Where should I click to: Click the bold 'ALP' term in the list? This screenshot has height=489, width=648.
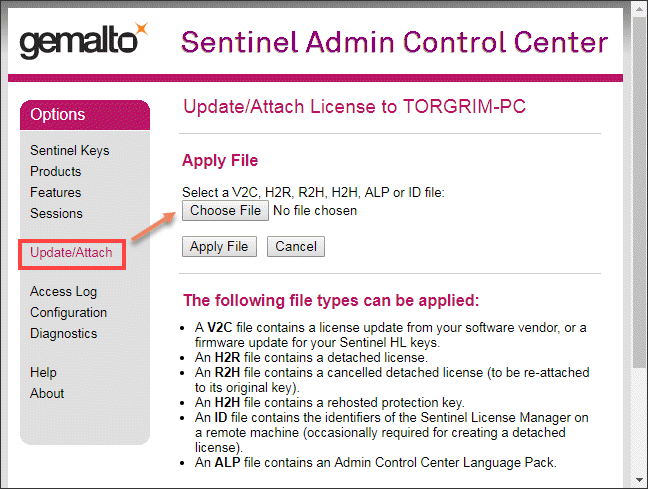point(227,462)
